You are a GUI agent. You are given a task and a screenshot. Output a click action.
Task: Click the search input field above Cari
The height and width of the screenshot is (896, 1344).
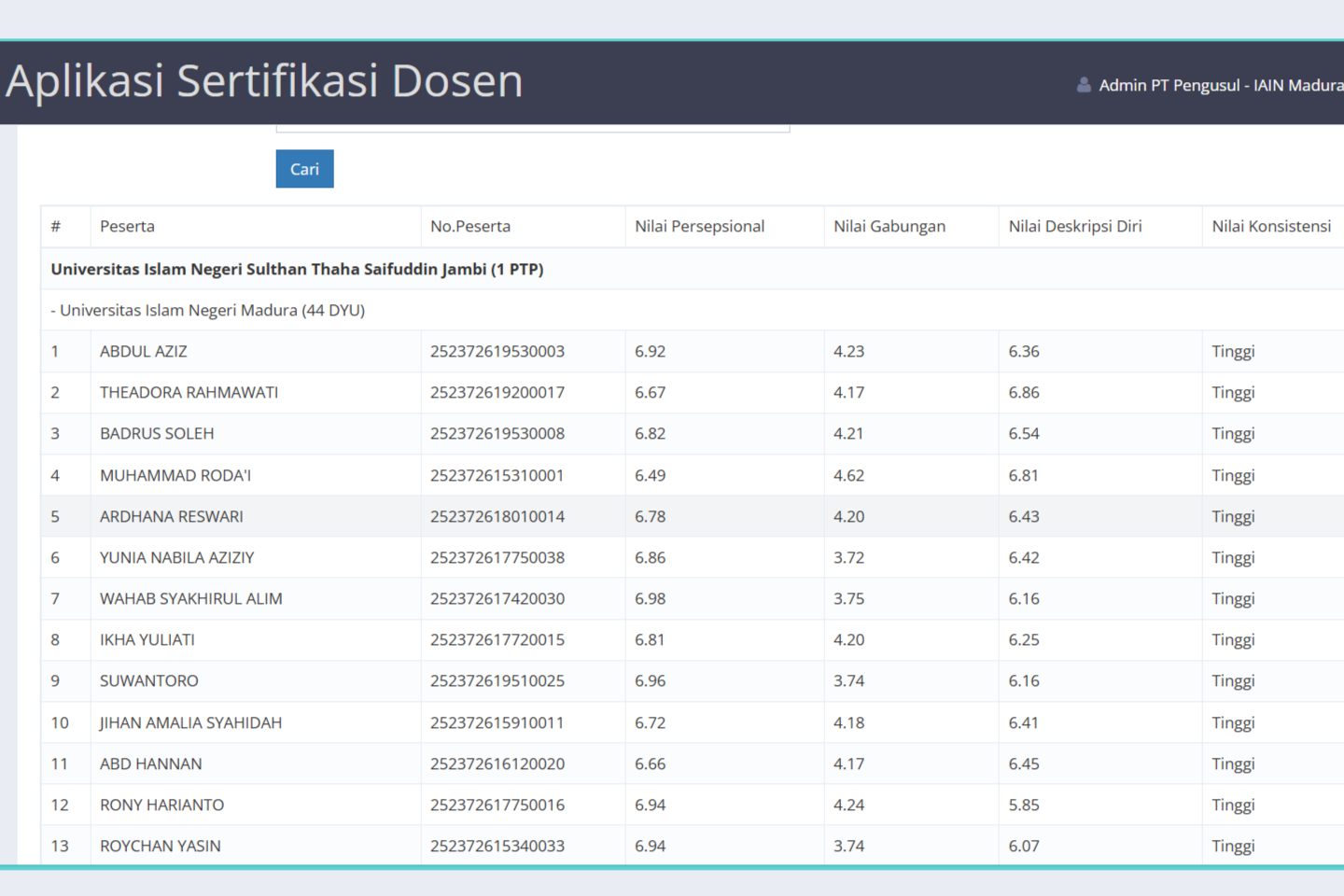[532, 127]
